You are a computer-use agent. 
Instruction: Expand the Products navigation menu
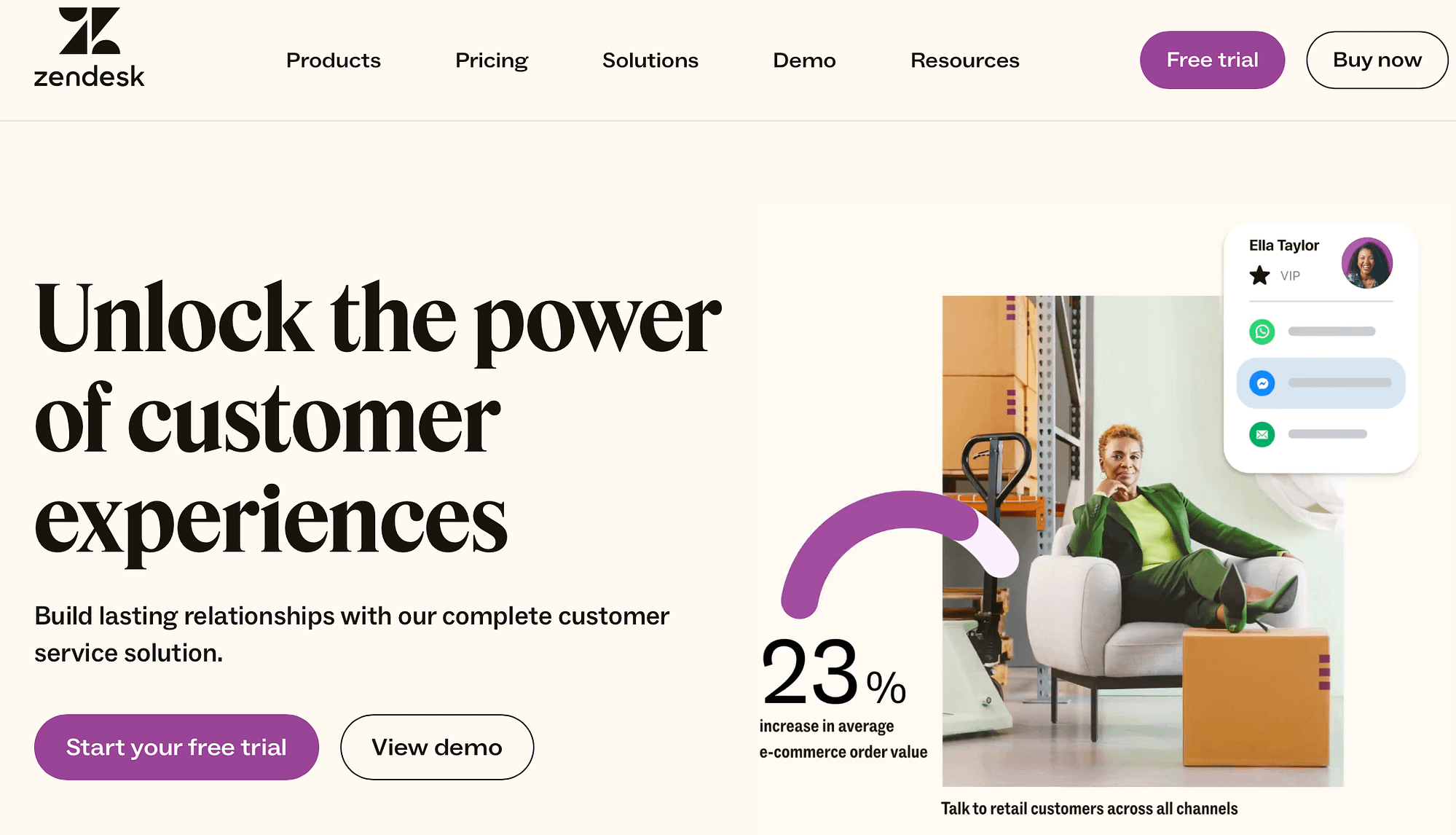pos(333,60)
